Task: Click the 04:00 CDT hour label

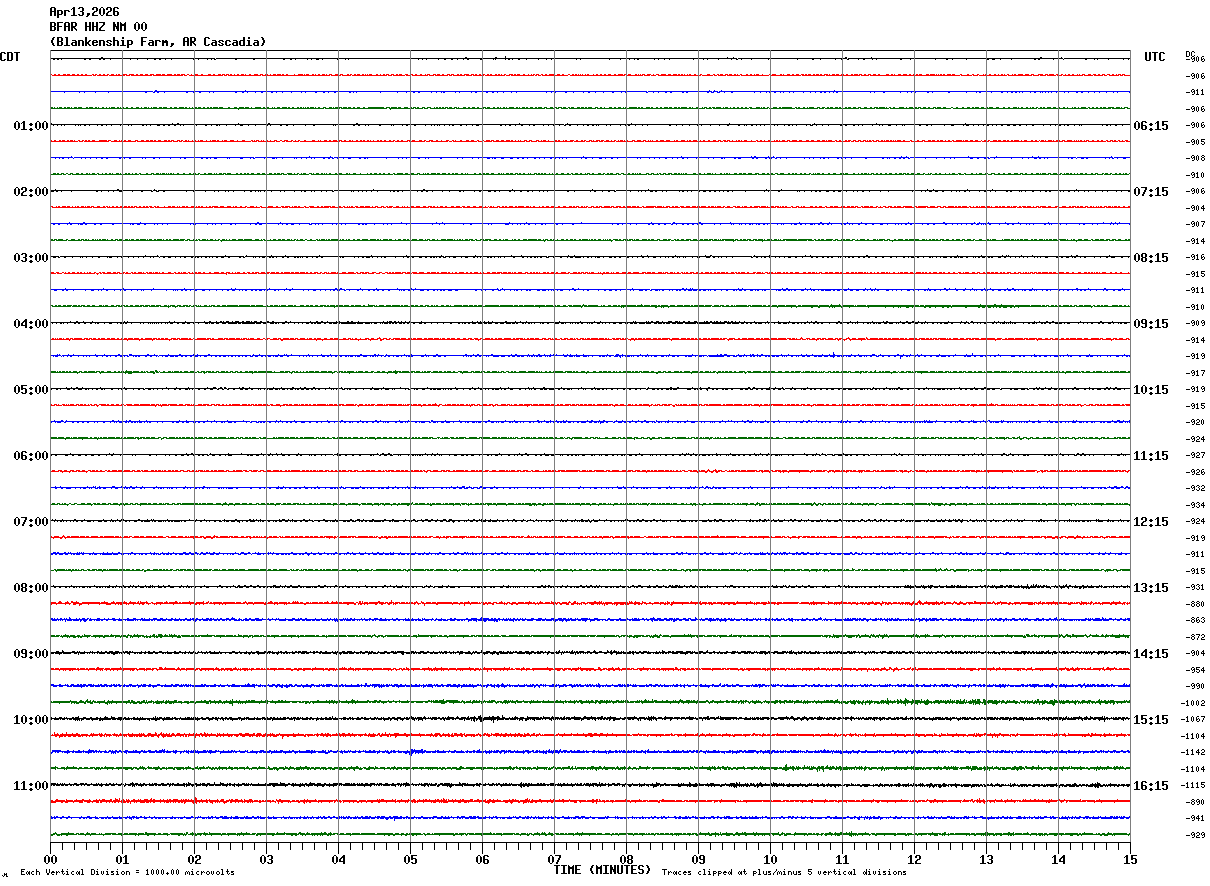Action: click(31, 324)
